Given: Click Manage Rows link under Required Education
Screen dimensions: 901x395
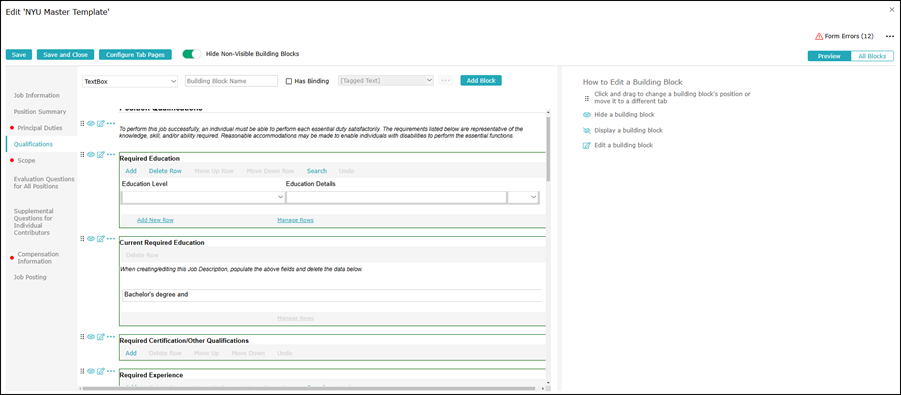Looking at the screenshot, I should click(x=295, y=220).
